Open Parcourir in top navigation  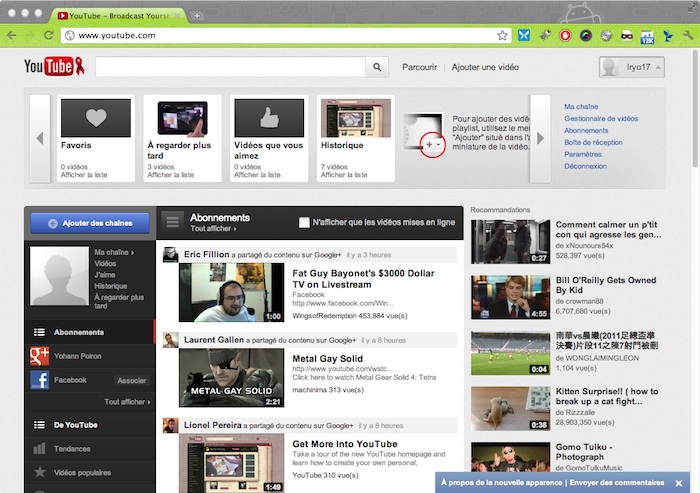coord(419,67)
